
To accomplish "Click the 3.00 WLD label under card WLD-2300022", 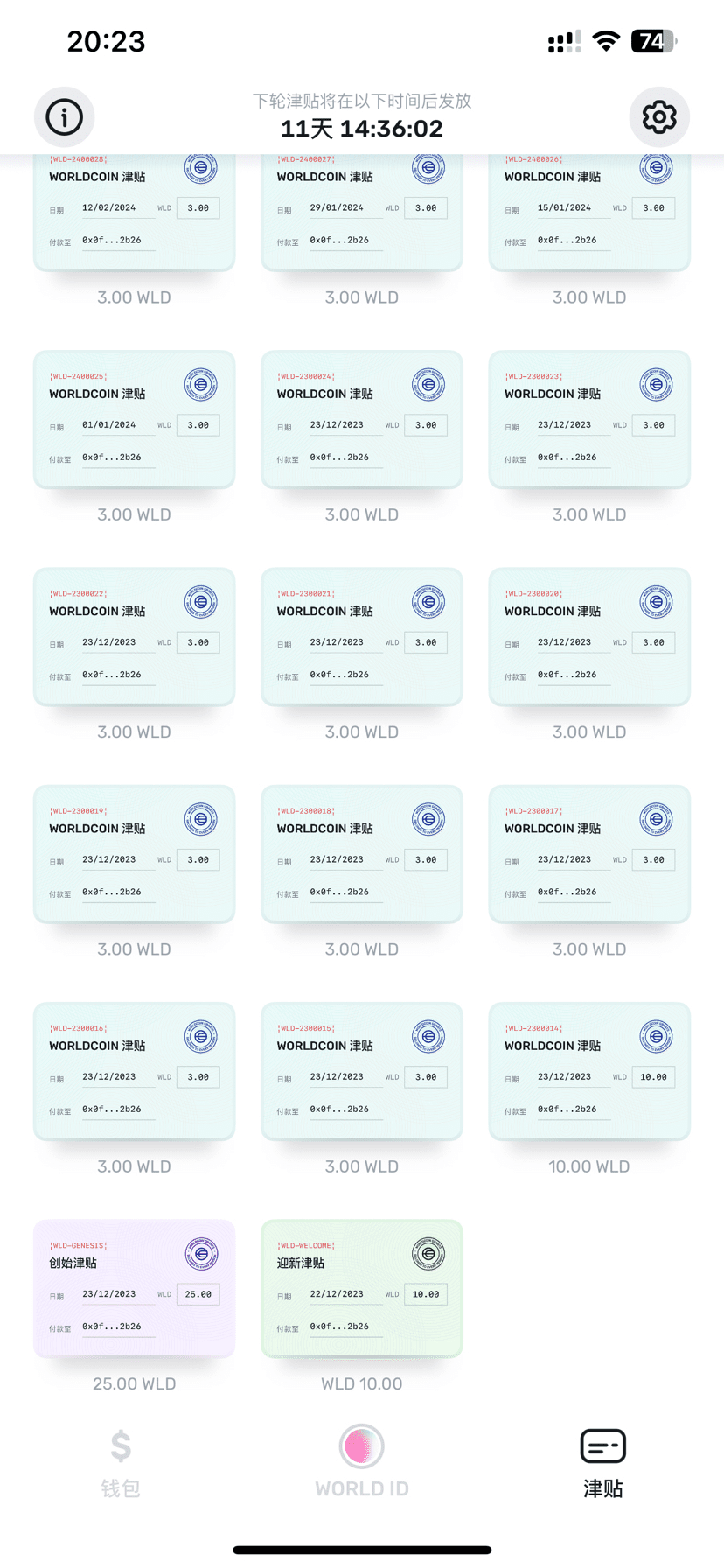I will click(134, 731).
